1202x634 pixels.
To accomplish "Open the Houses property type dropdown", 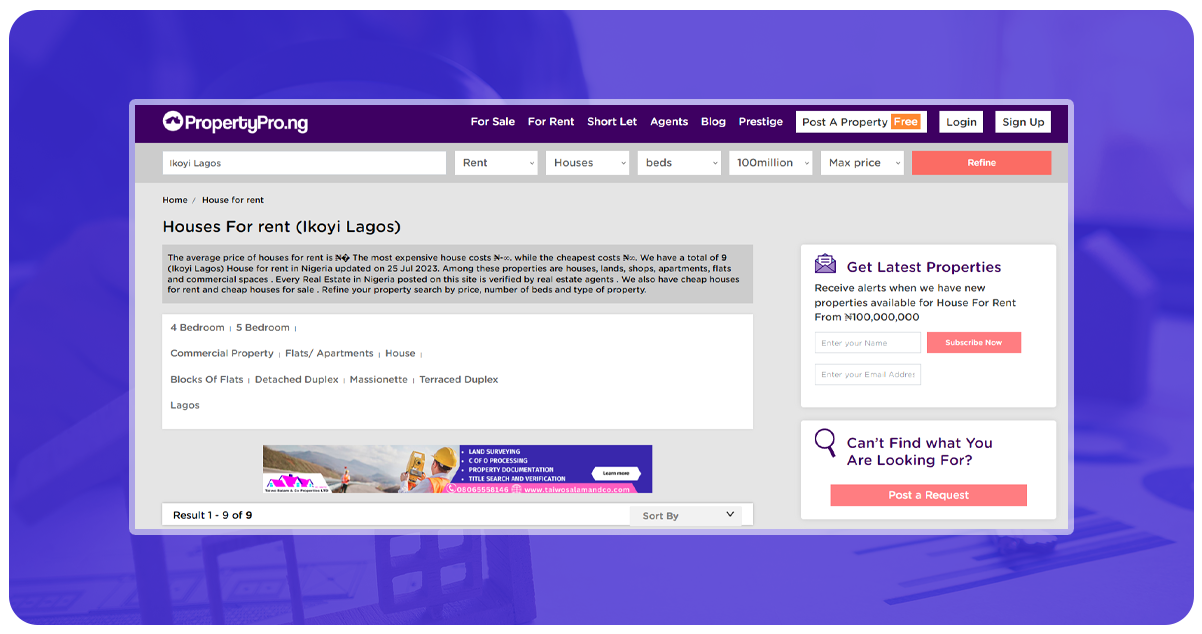I will [x=587, y=163].
